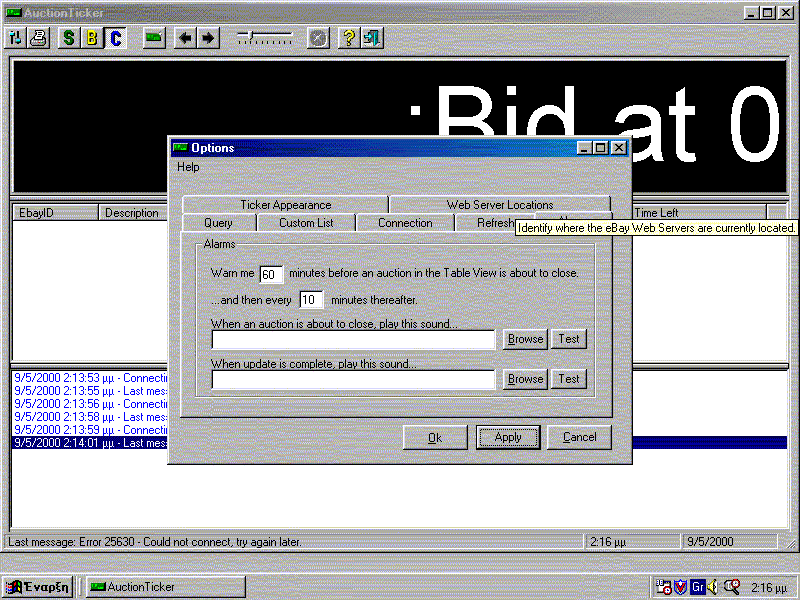Click the green ticker display toolbar icon
Screen dimensions: 800x600
154,38
